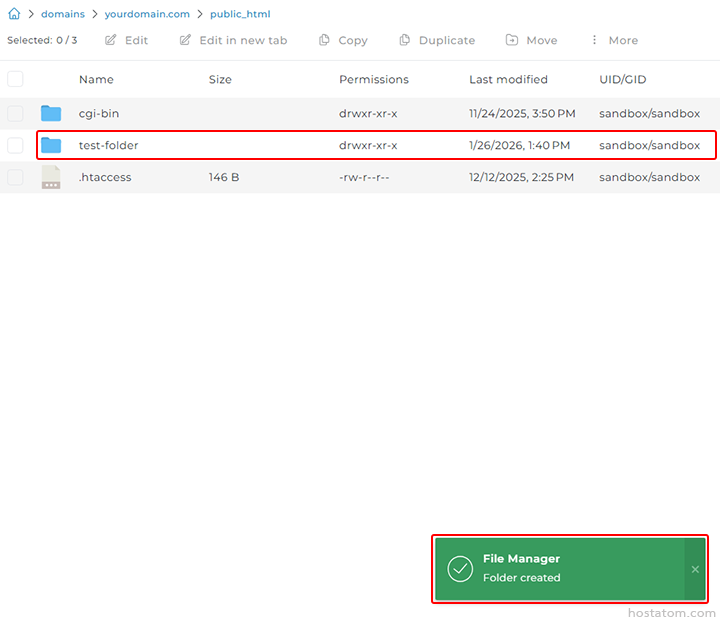This screenshot has height=621, width=720.
Task: Dismiss the Folder created notification
Action: pos(695,569)
